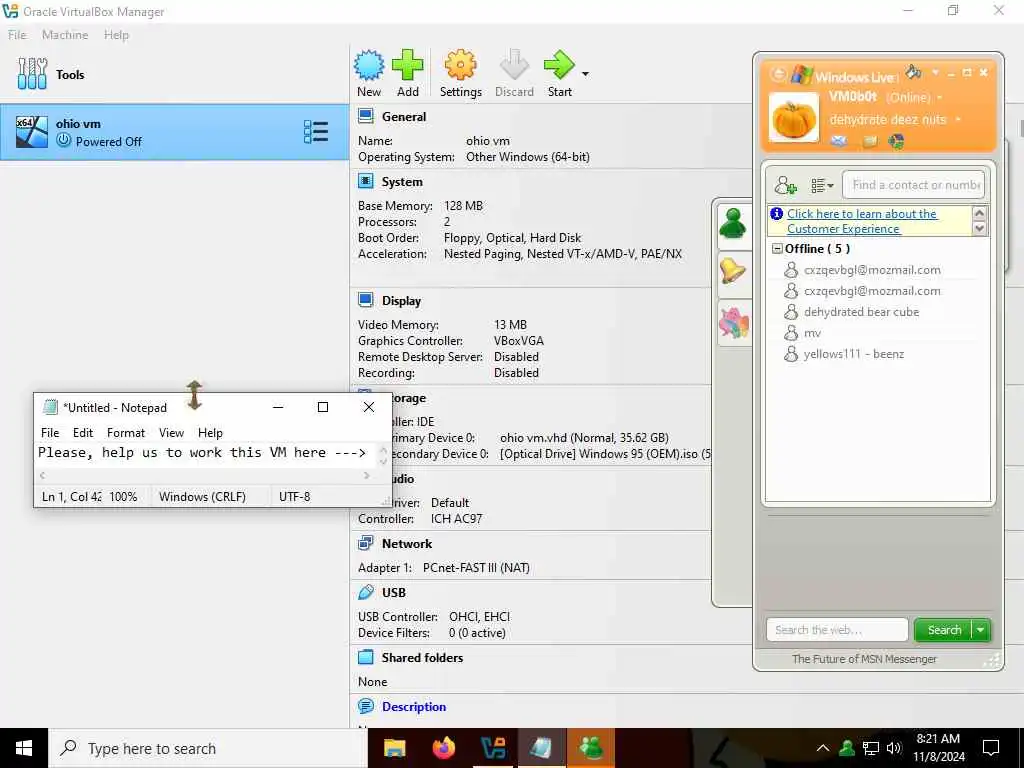Click the pumpkin display picture
Screen dimensions: 1024x768
(793, 118)
